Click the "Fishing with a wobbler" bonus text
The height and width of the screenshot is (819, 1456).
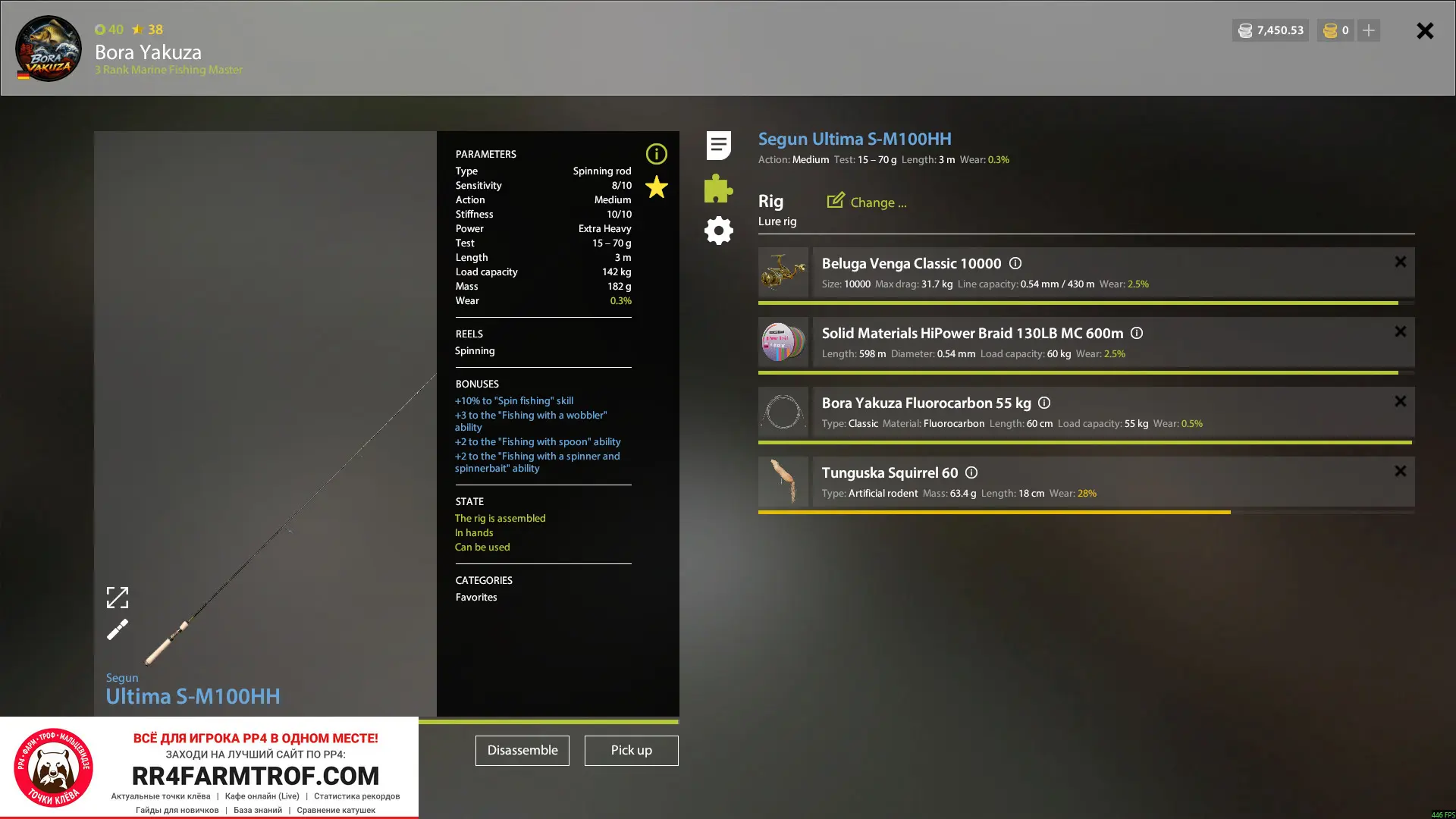[x=531, y=422]
